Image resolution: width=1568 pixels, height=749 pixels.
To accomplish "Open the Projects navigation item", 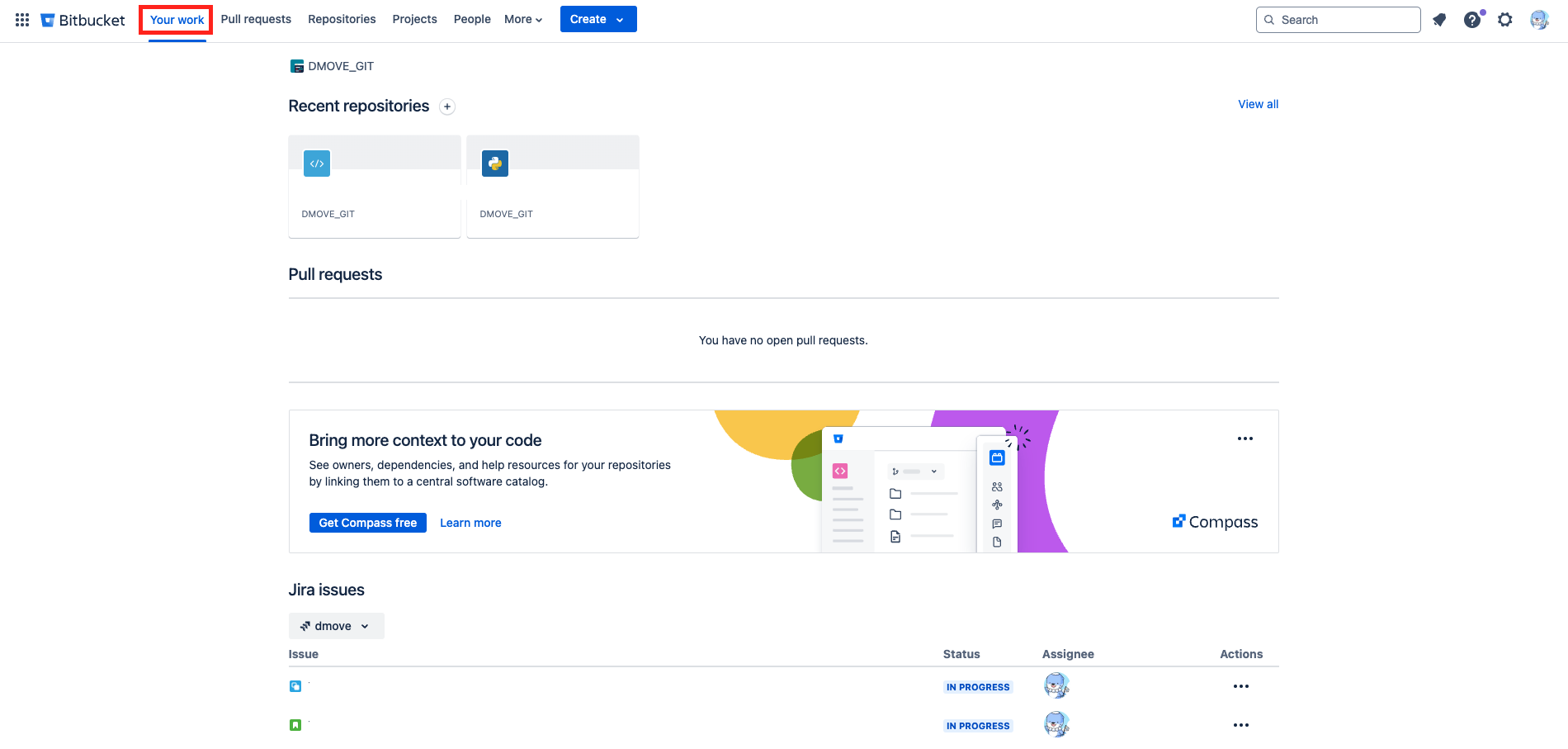I will pyautogui.click(x=414, y=19).
